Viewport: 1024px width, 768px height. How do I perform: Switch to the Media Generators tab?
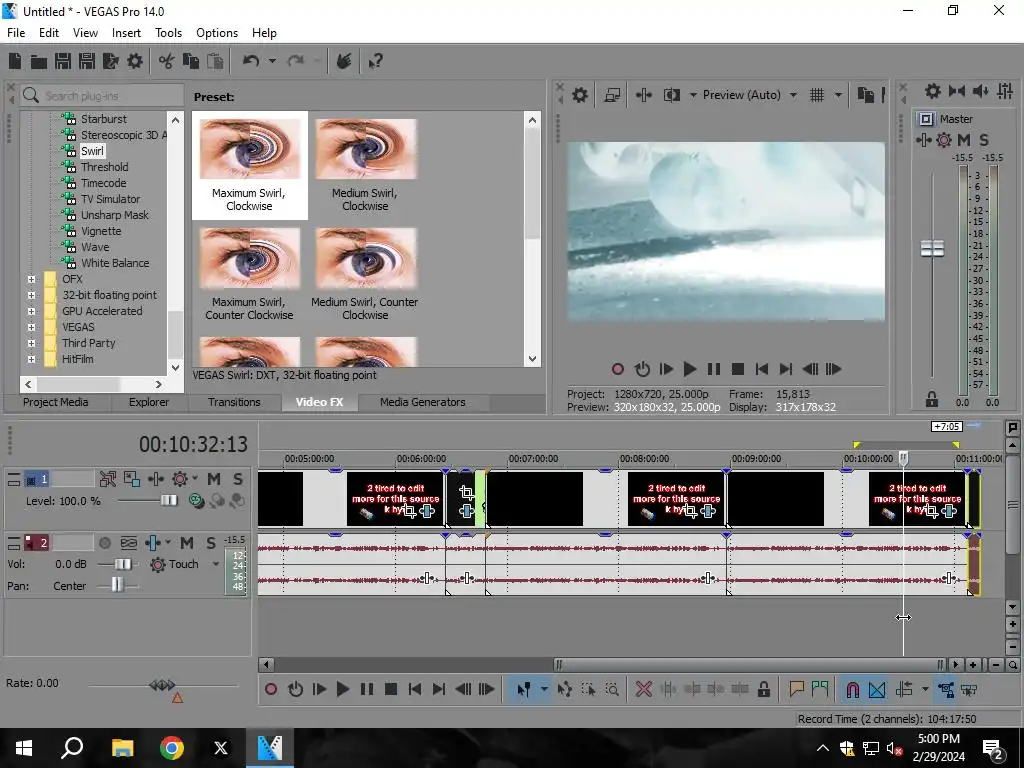pos(423,402)
